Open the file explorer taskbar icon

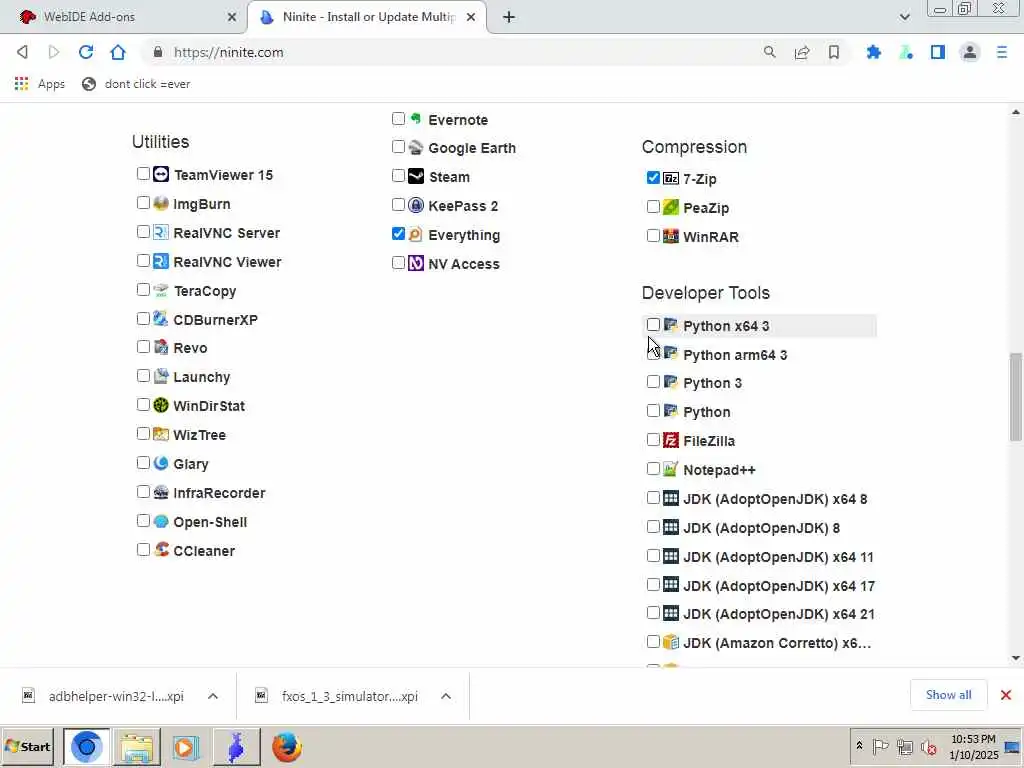click(x=136, y=747)
